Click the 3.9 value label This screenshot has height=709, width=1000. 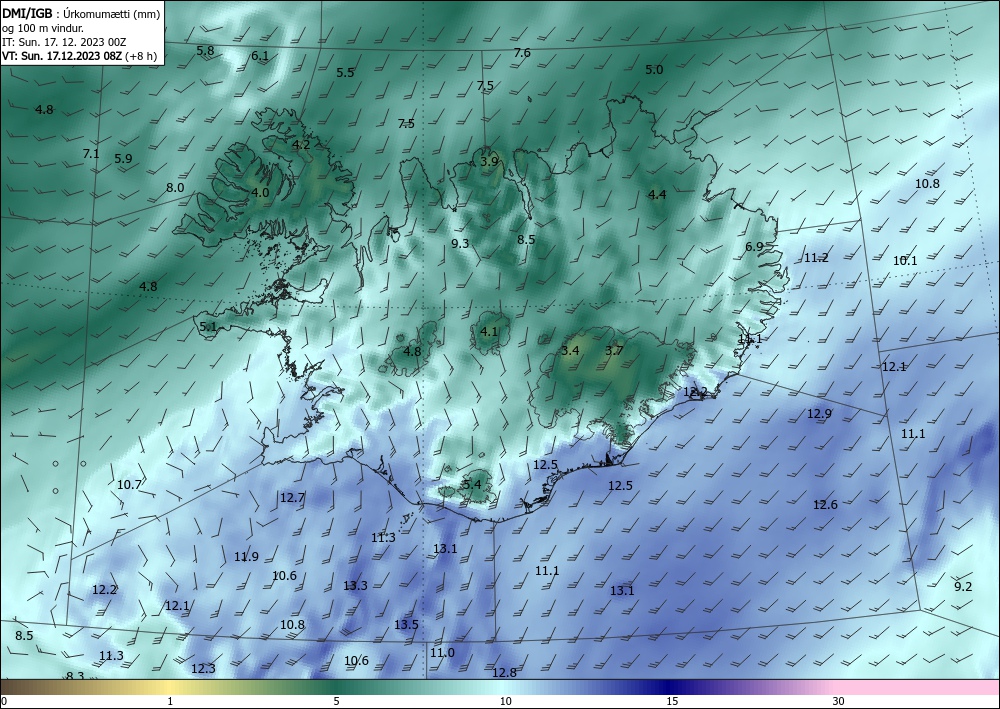point(489,162)
